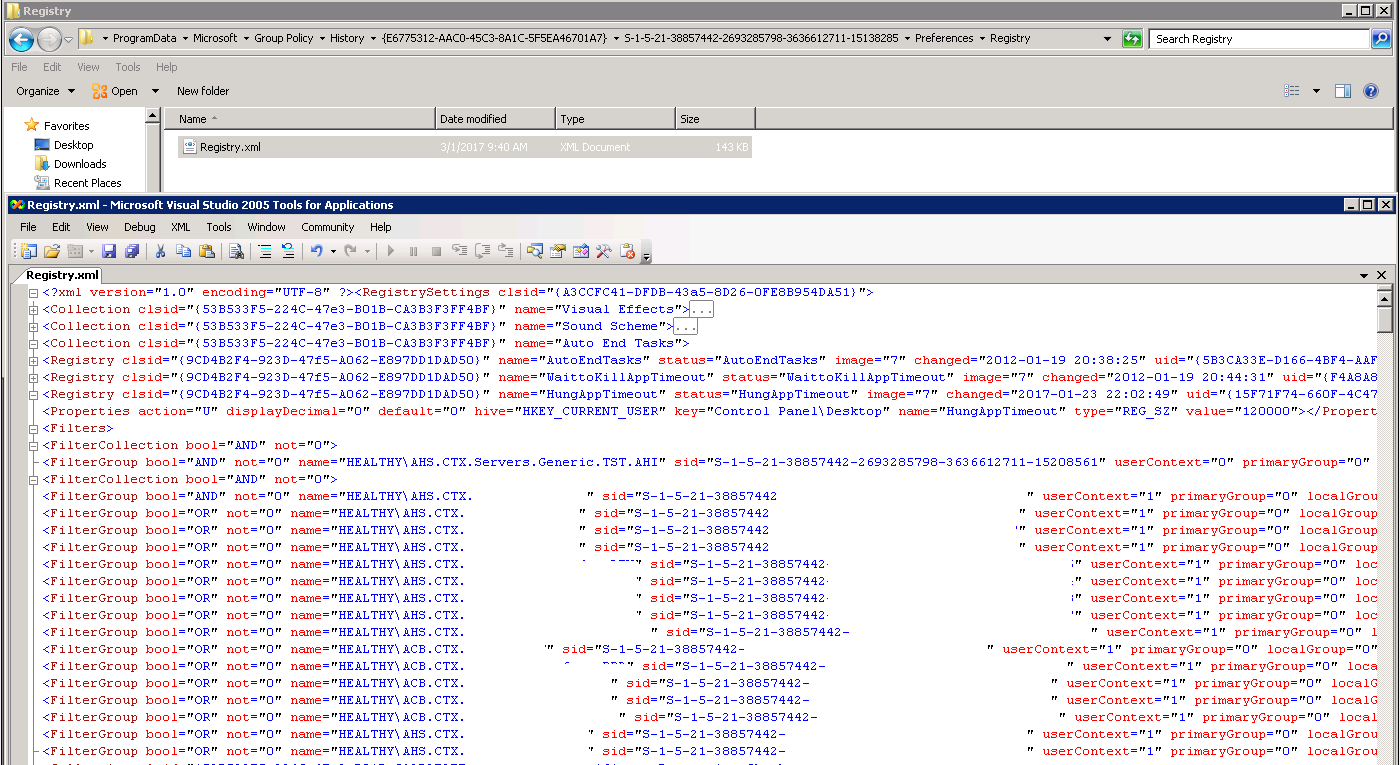The image size is (1400, 765).
Task: Open the Community menu
Action: pos(328,227)
